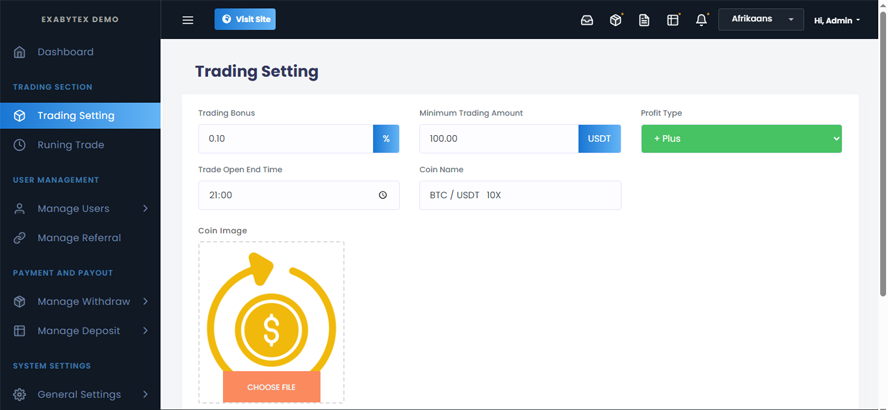
Task: Open the notifications bell
Action: [x=702, y=20]
